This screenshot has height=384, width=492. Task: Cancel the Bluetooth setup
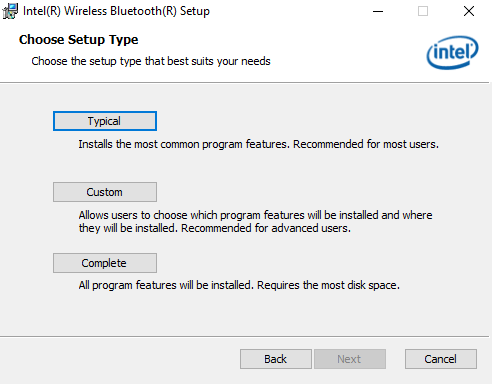441,359
